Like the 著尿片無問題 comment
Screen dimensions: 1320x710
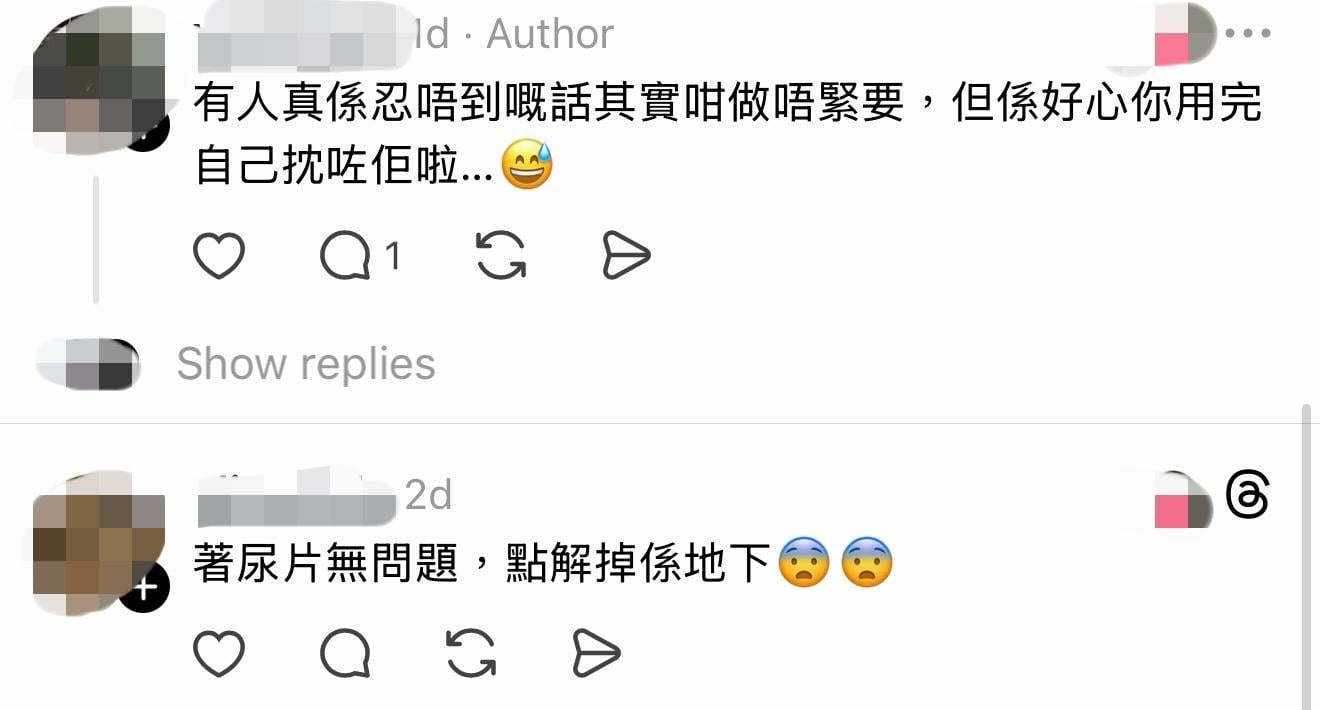click(219, 654)
